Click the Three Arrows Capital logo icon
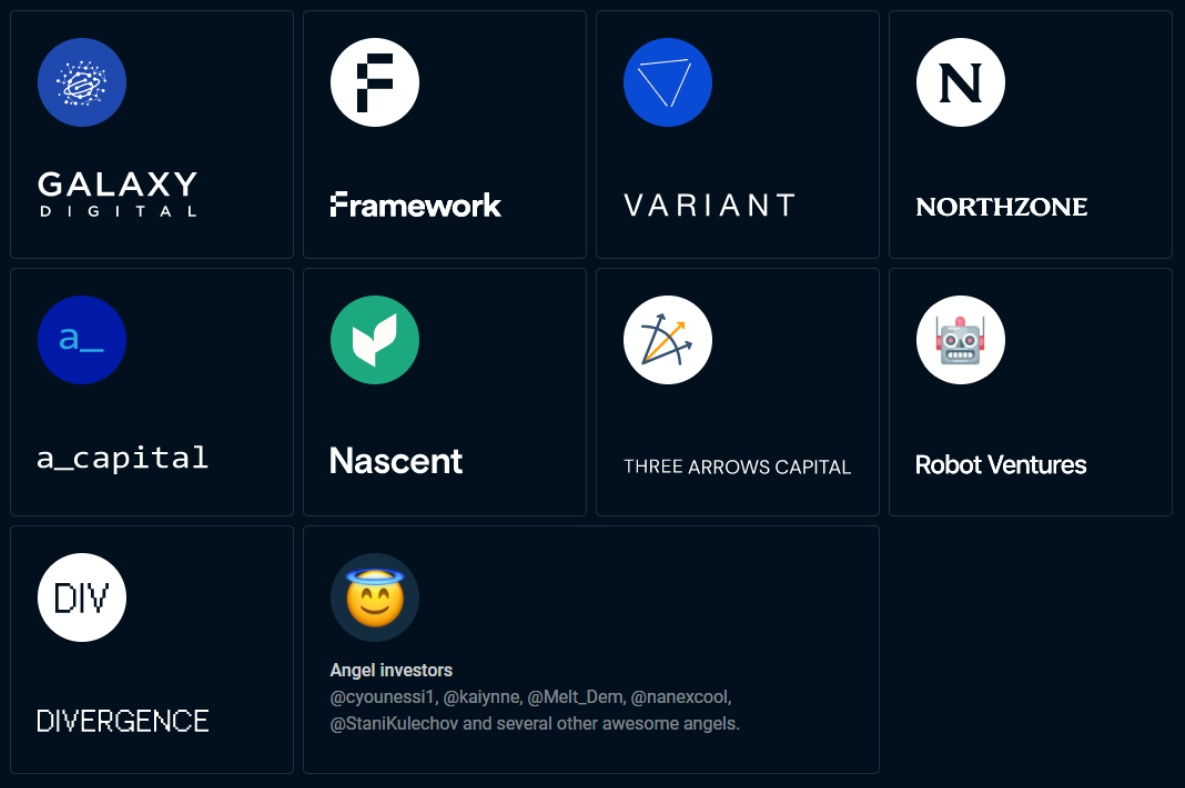 pos(668,340)
